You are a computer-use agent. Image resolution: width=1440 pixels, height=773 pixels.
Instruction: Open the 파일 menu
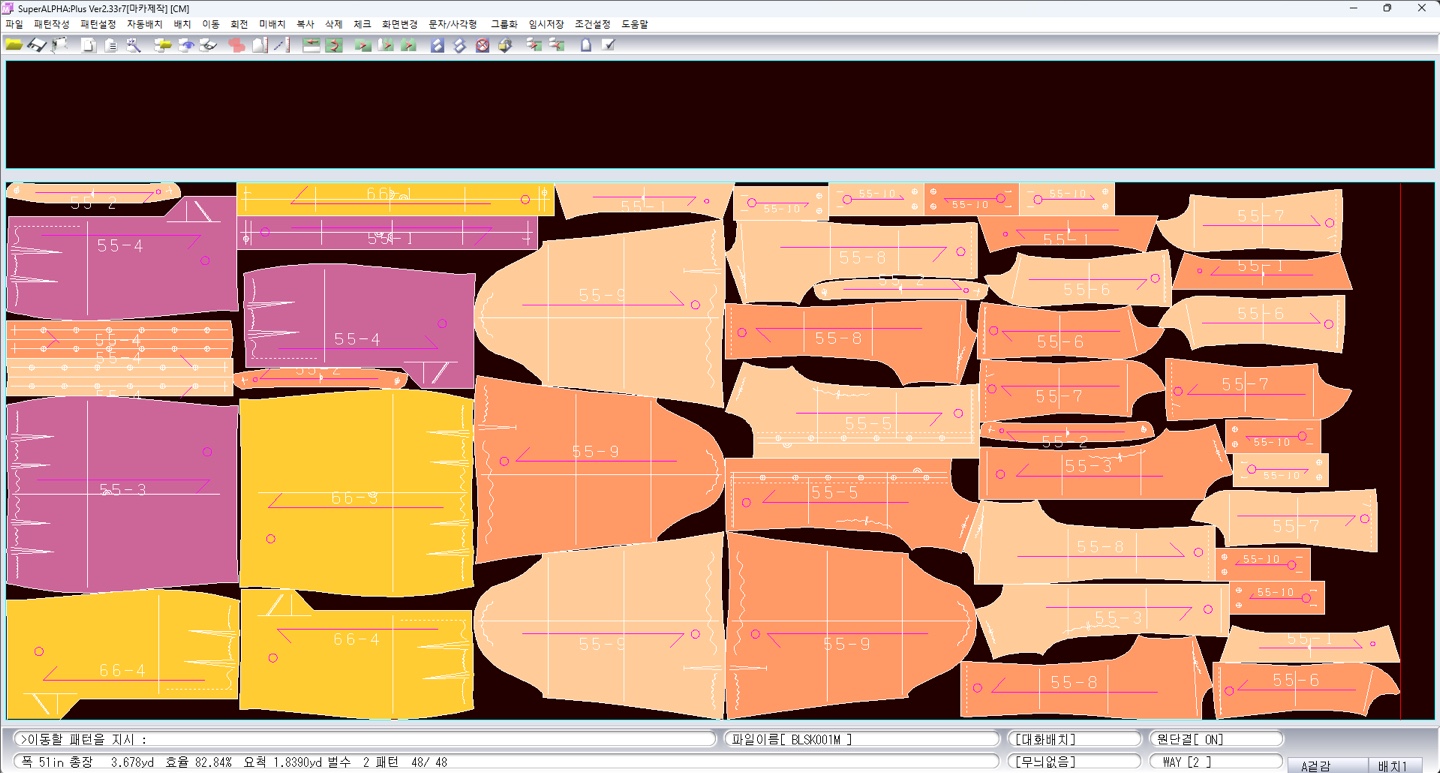click(x=14, y=24)
